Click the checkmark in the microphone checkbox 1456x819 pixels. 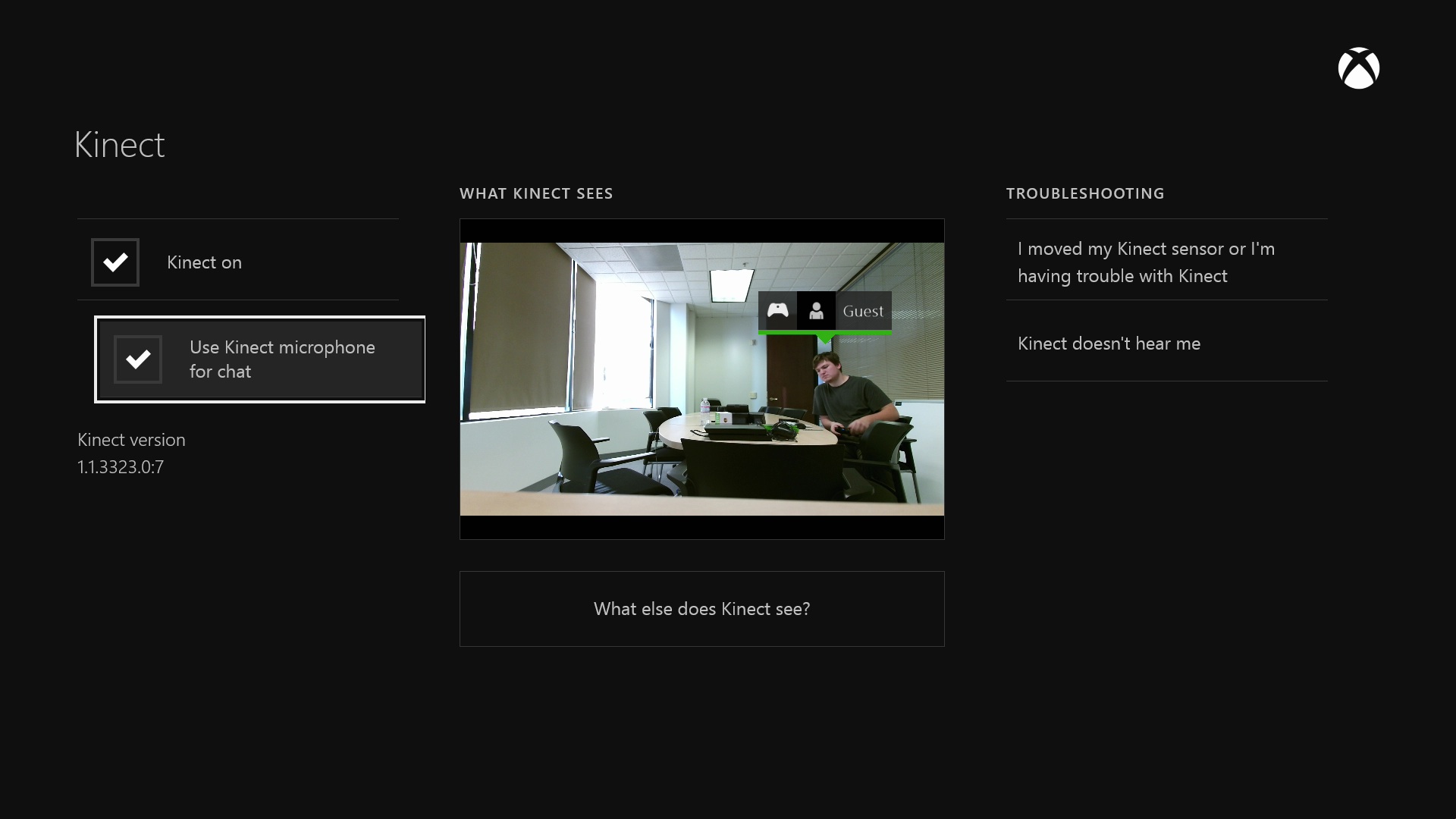point(137,359)
